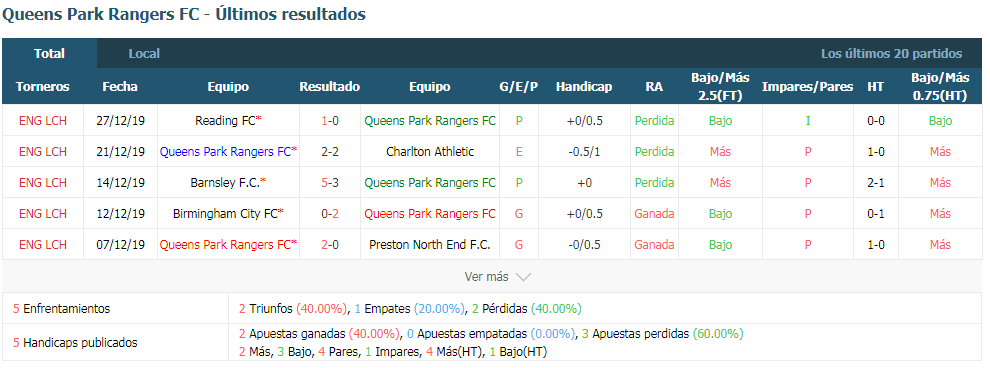Image resolution: width=990 pixels, height=368 pixels.
Task: Click Barnsley F.C. team name
Action: [225, 182]
